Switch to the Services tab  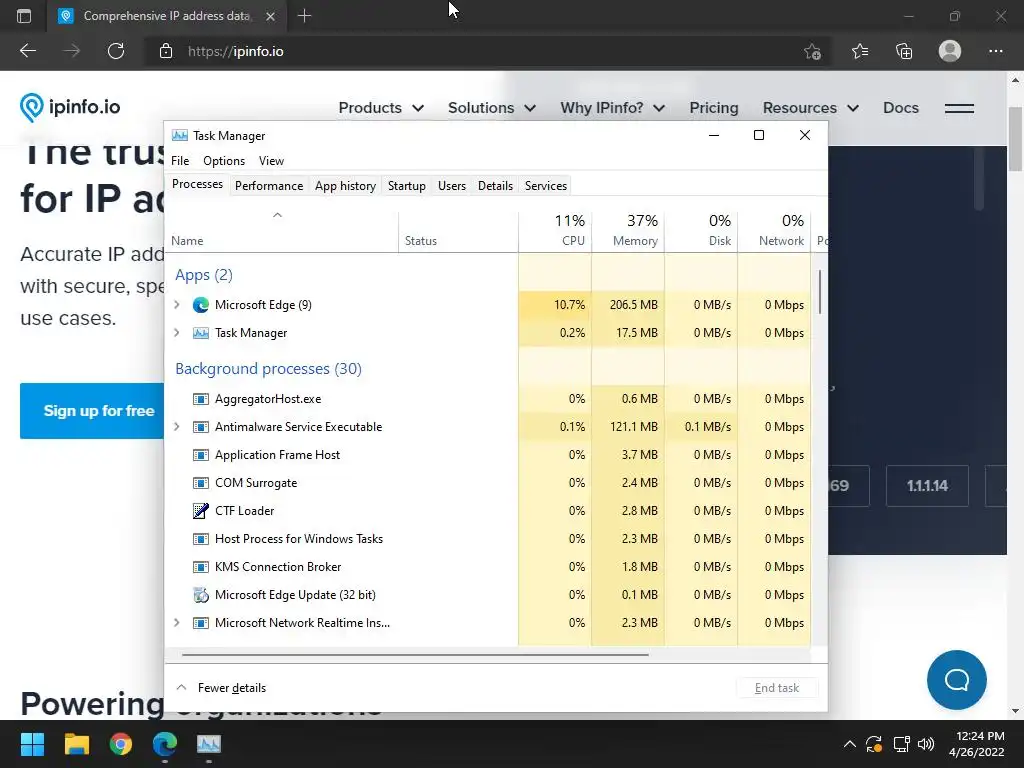tap(546, 186)
